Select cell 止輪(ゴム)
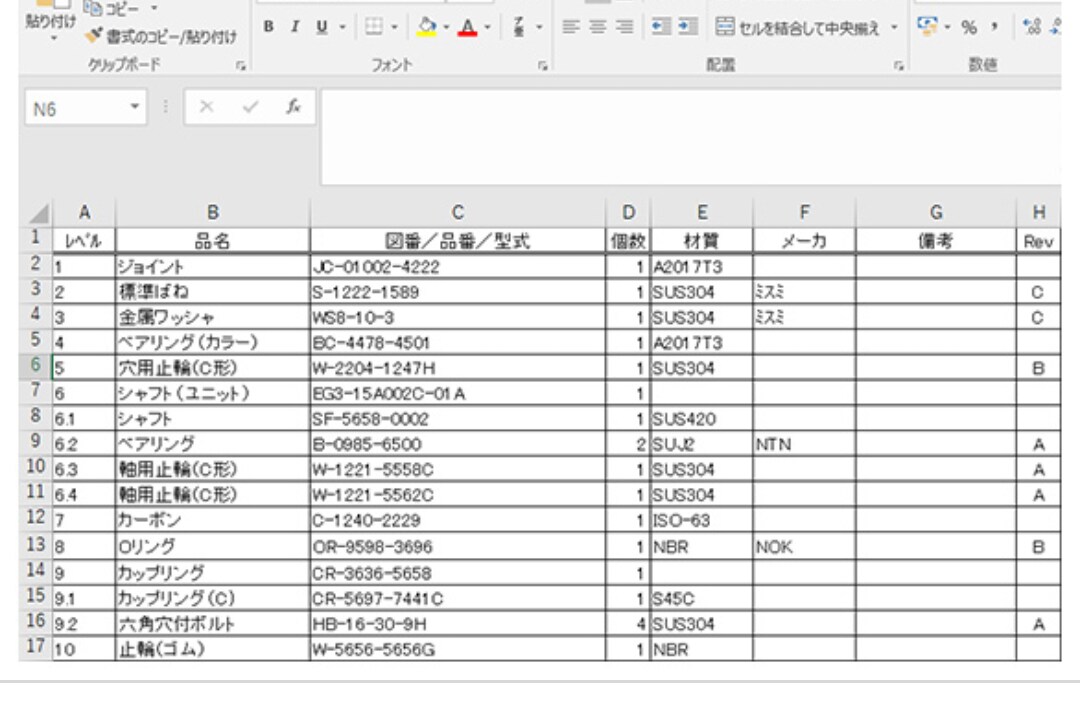1080x701 pixels. tap(212, 649)
